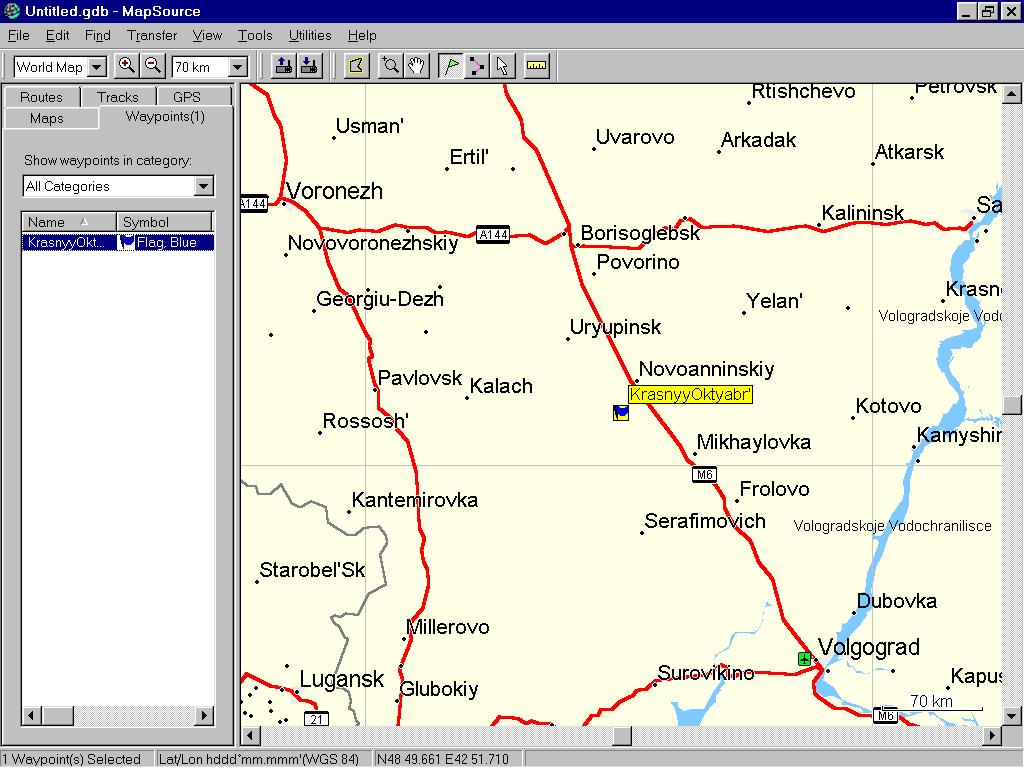Click the Voronezh city label
Image resolution: width=1024 pixels, height=768 pixels.
[334, 191]
